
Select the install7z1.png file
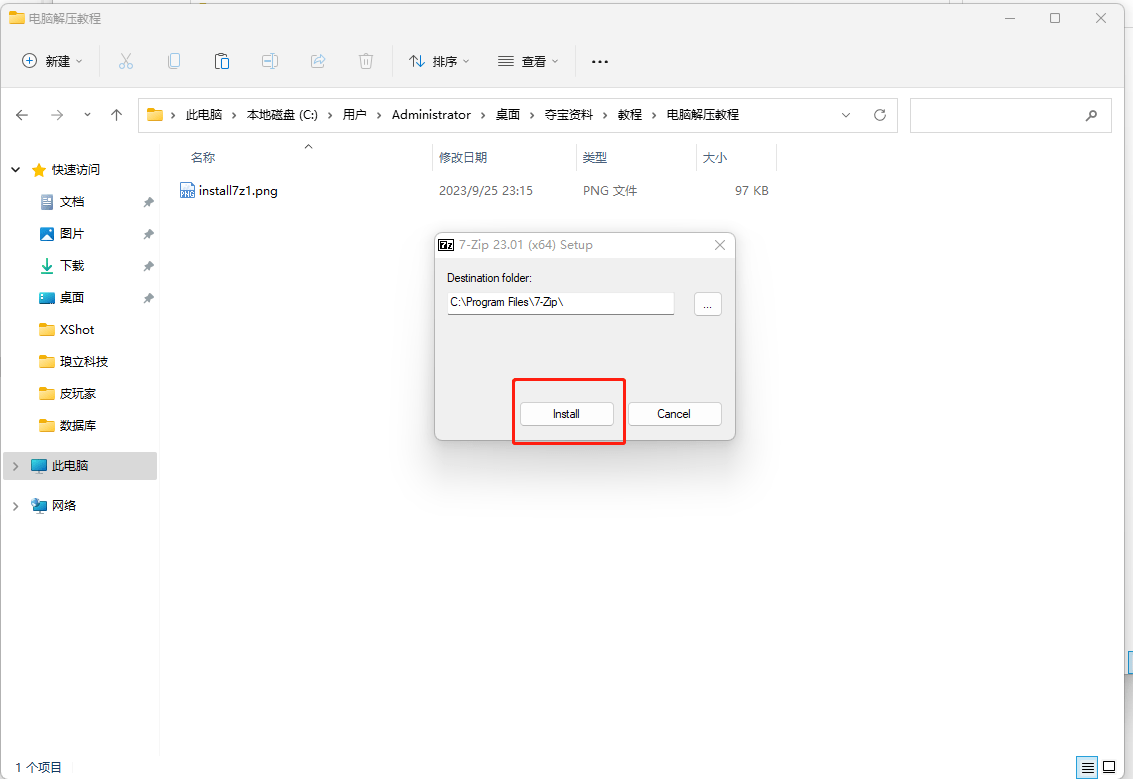tap(238, 191)
